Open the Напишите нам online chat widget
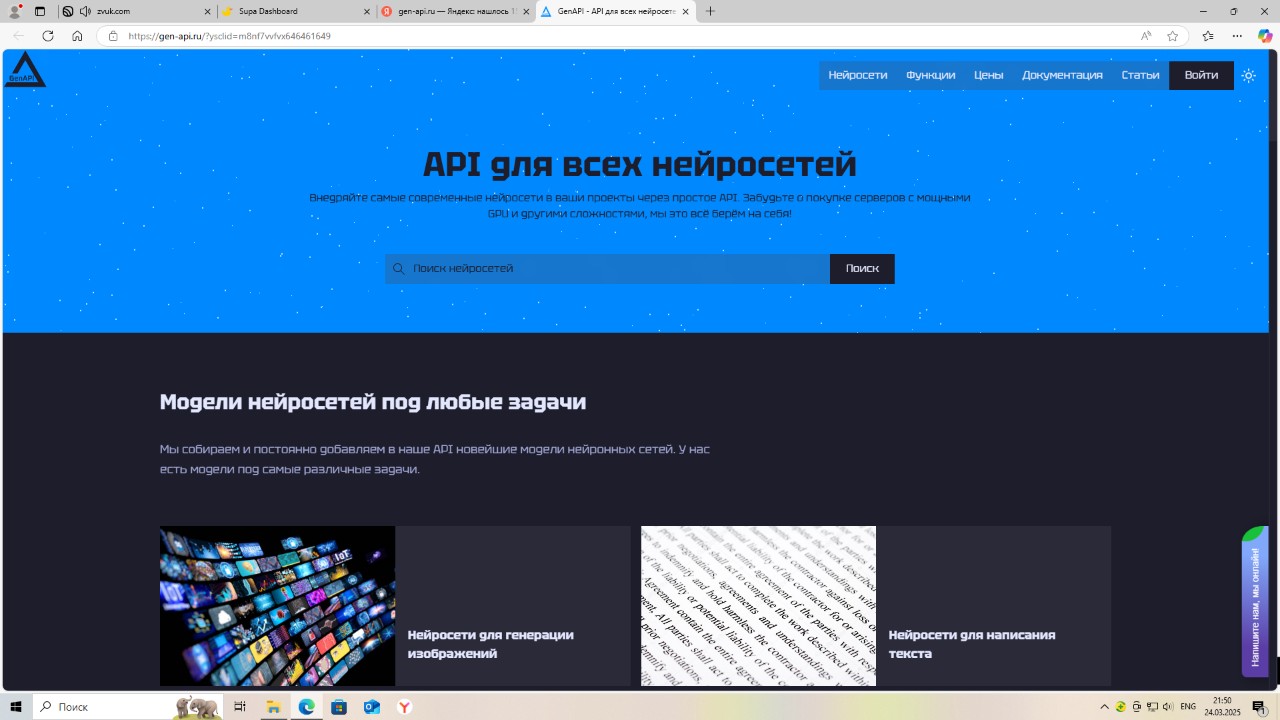This screenshot has width=1280, height=720. pos(1255,602)
